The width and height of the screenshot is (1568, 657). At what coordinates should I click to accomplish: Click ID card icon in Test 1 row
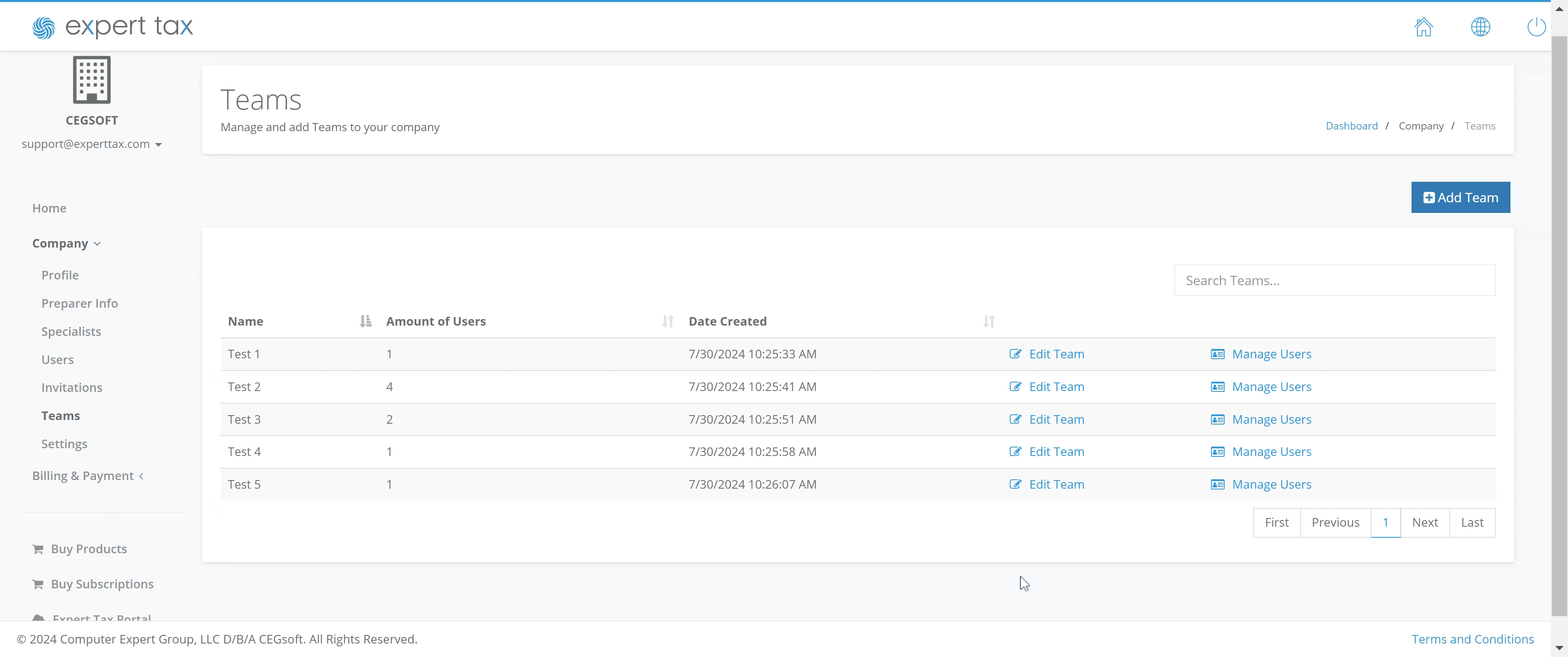[1217, 354]
